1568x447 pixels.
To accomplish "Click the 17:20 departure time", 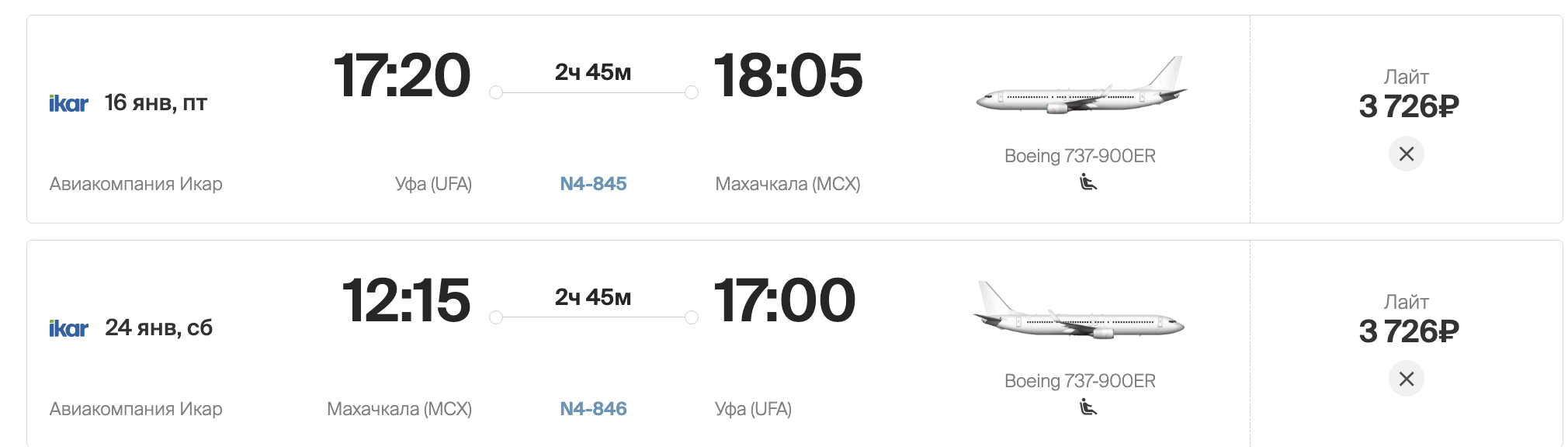I will [x=402, y=75].
